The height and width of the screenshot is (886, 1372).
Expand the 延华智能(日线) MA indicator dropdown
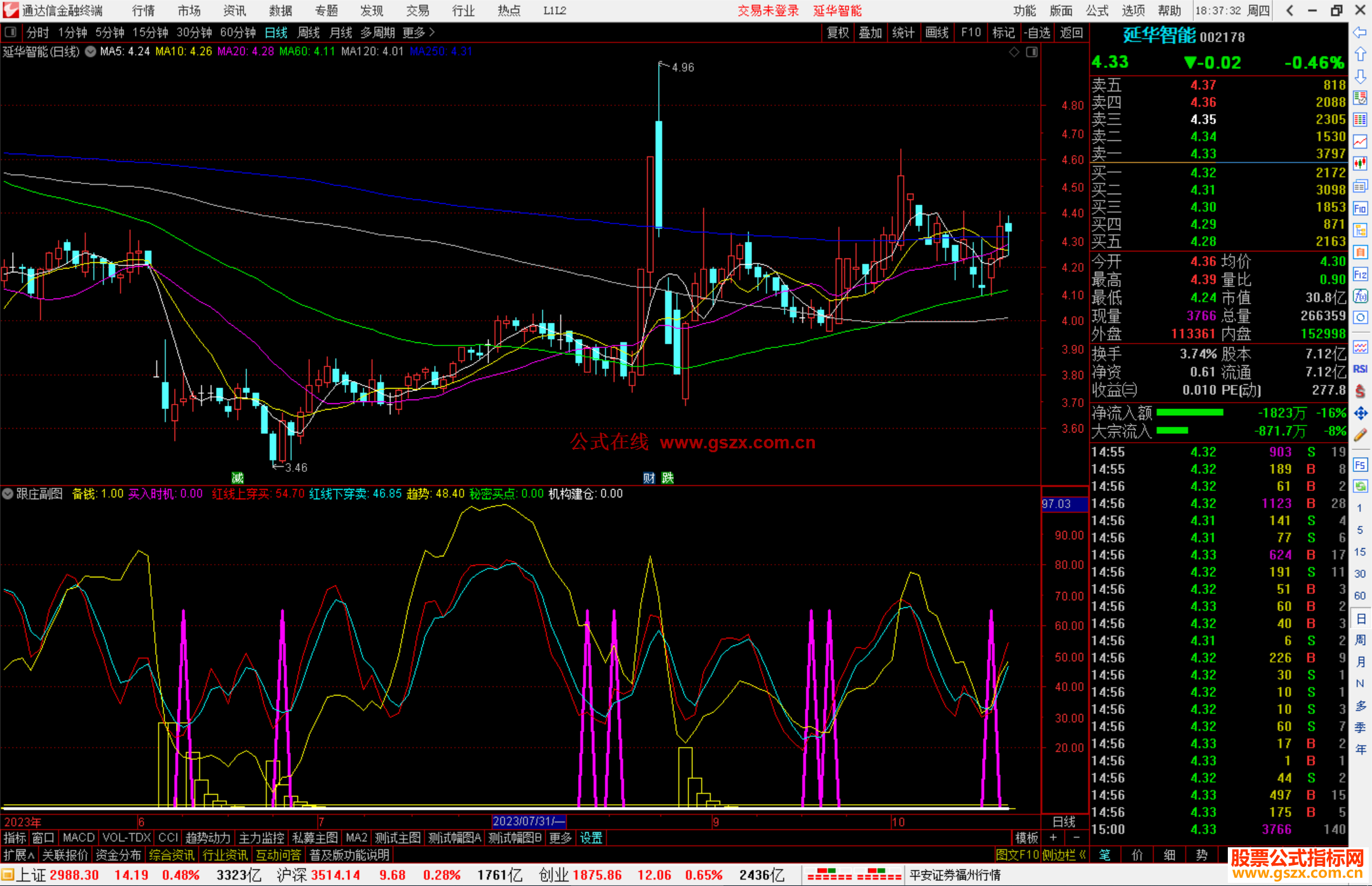click(91, 51)
